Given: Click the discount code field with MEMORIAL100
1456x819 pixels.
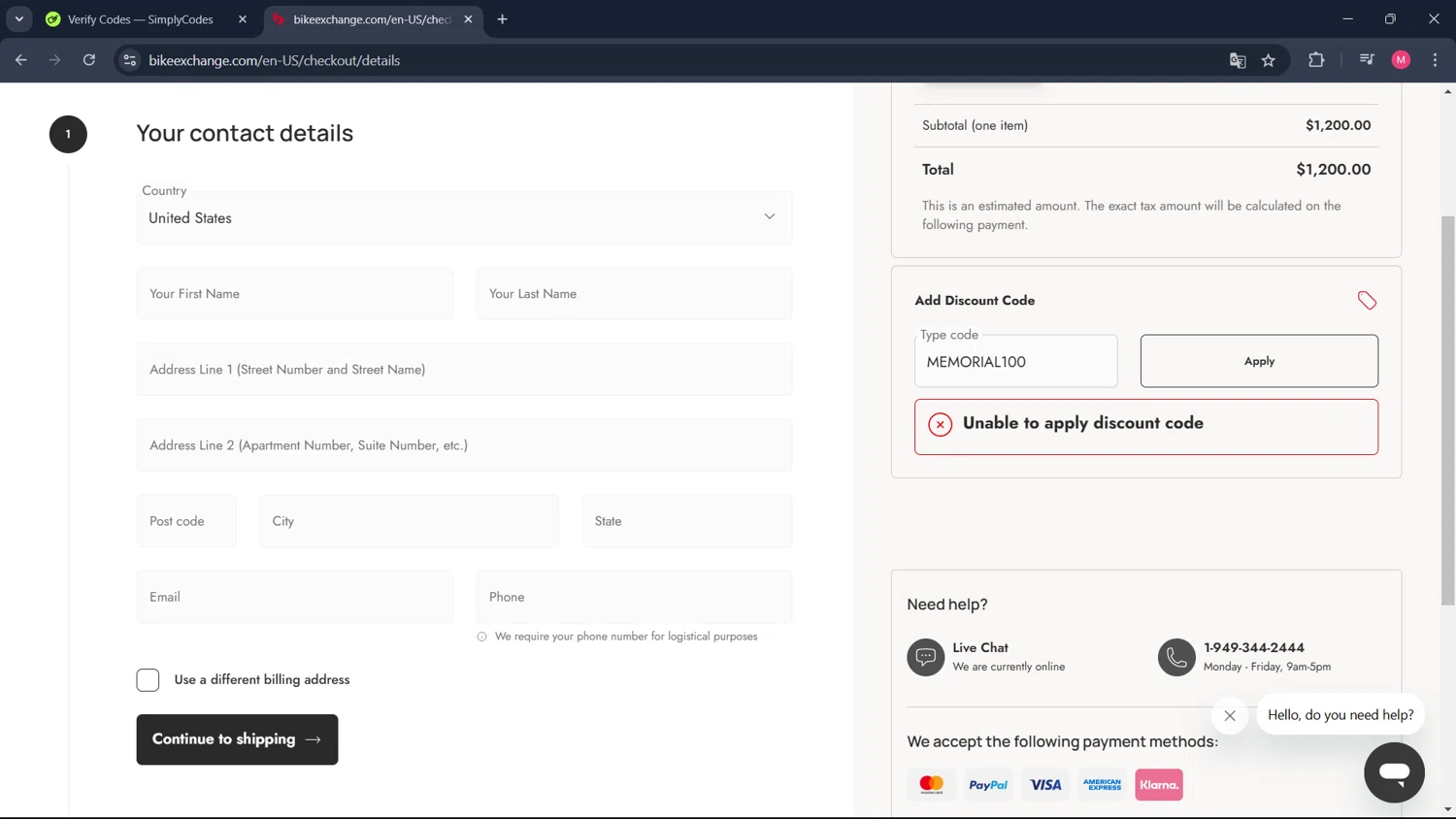Looking at the screenshot, I should (x=1015, y=361).
